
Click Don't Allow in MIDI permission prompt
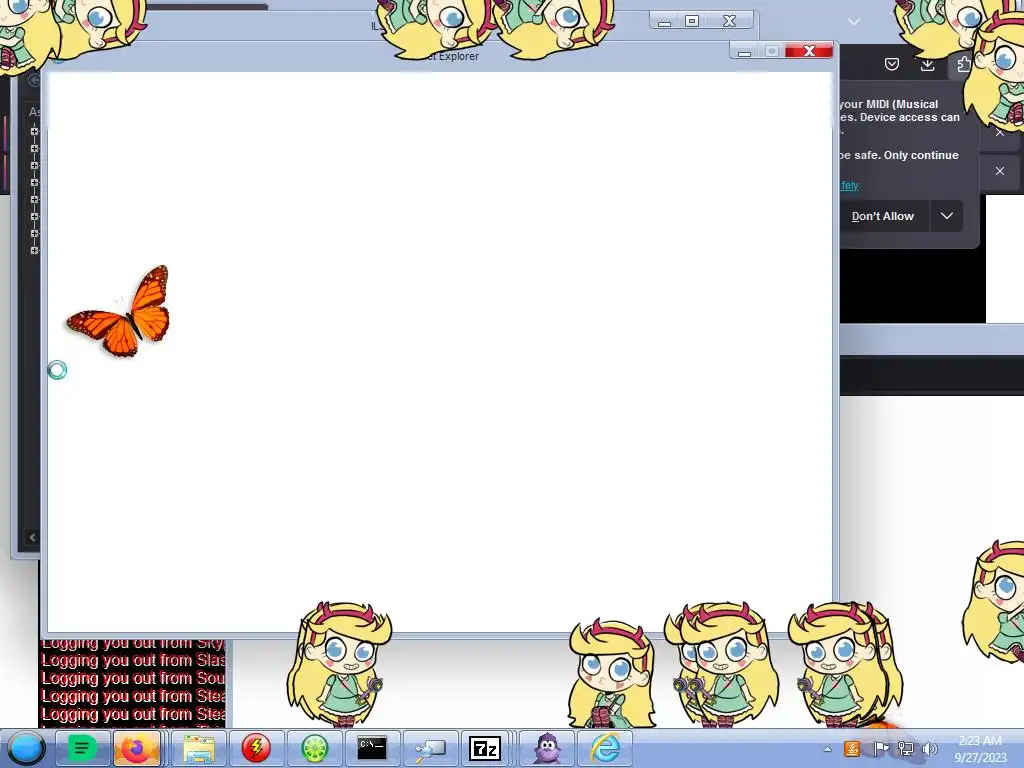[x=882, y=216]
